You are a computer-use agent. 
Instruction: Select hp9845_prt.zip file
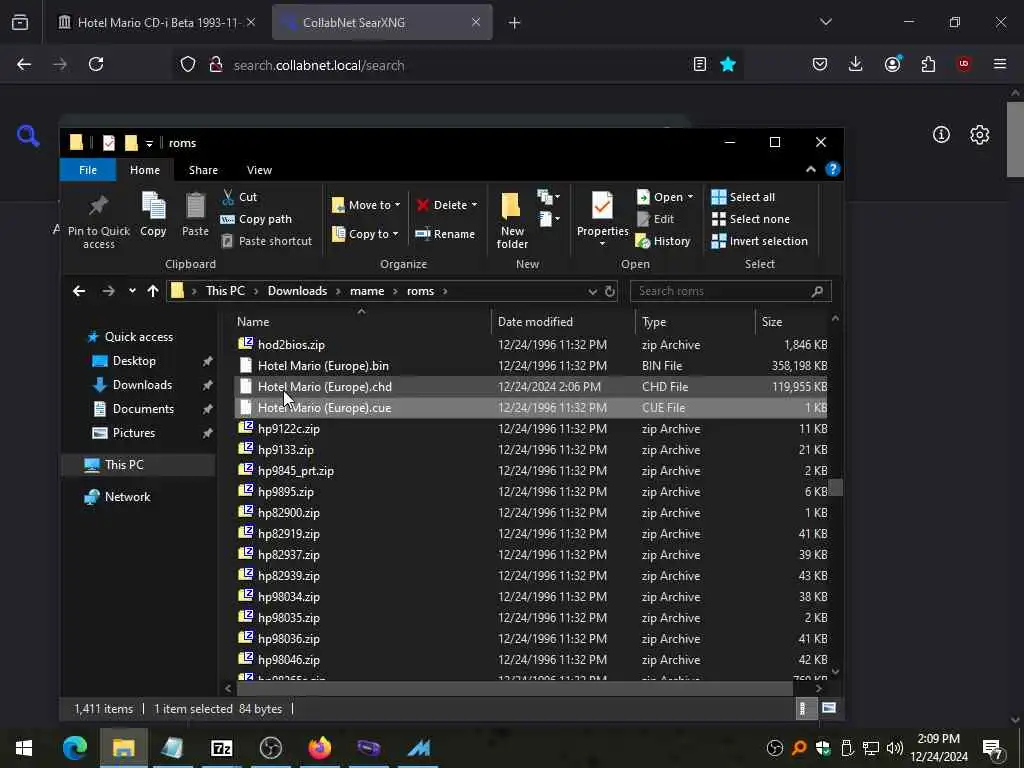pyautogui.click(x=531, y=471)
